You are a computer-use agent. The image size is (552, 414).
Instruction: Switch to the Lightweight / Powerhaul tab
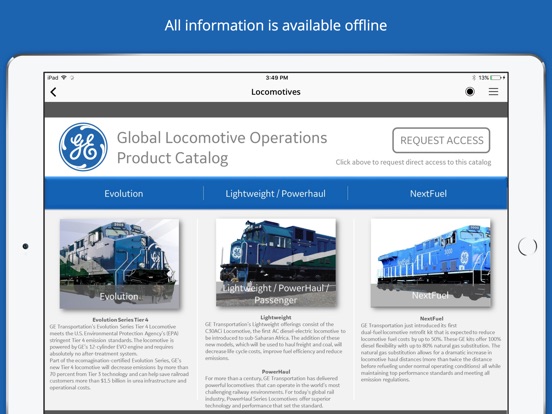click(275, 194)
